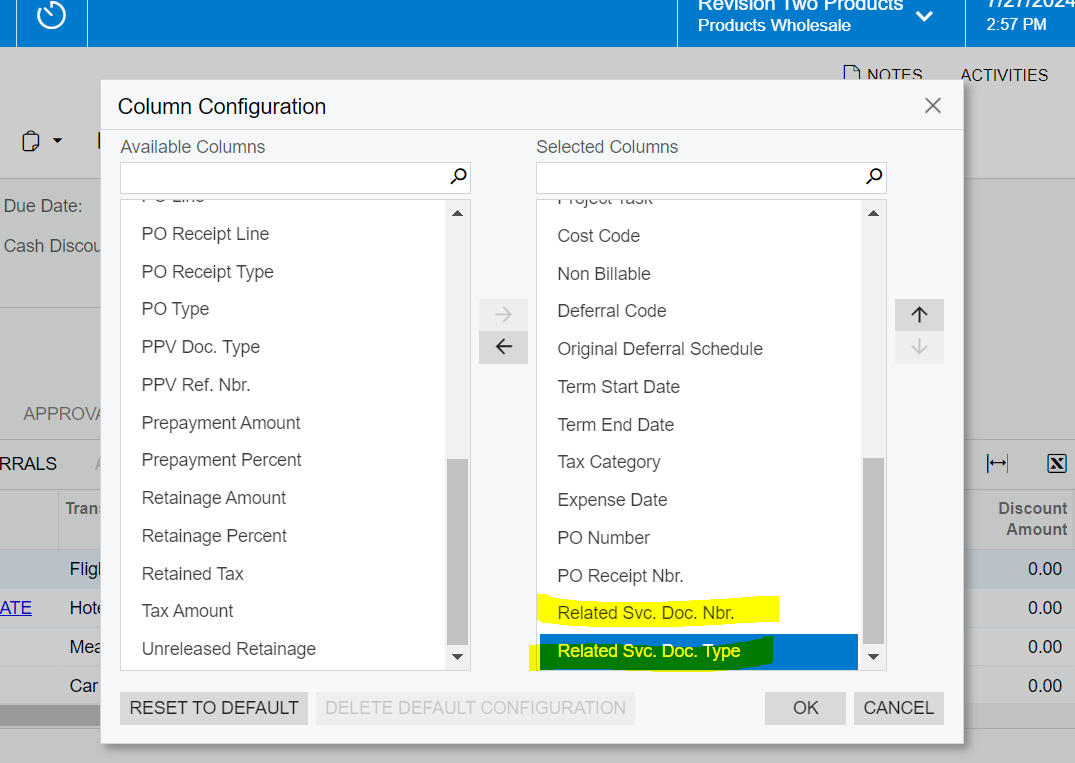Click the Fit to Screen grid icon
Screen dimensions: 1075x763
tap(998, 463)
